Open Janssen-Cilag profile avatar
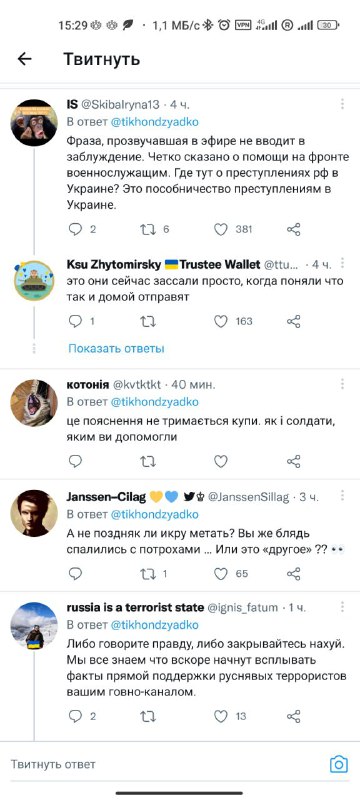Viewport: 360px width, 800px height. [x=34, y=513]
